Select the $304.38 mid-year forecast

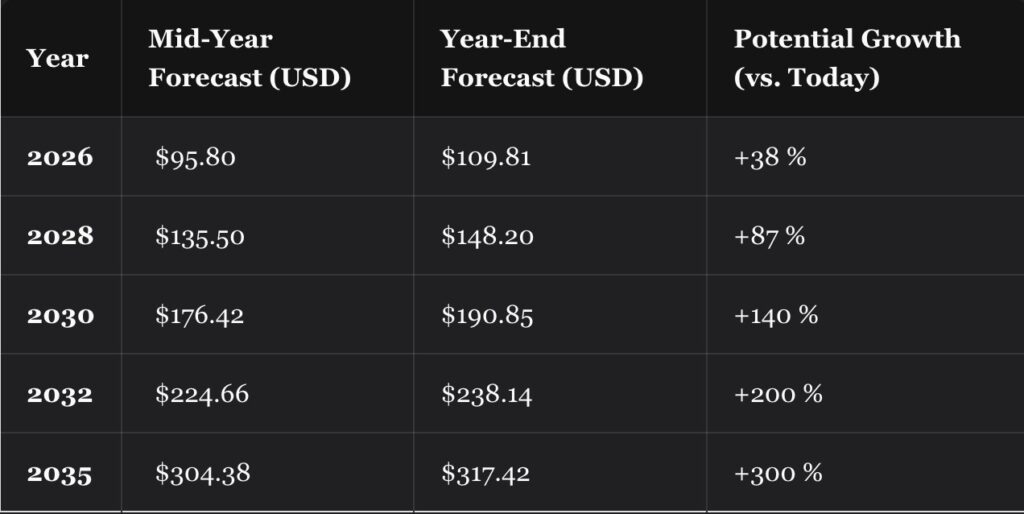pyautogui.click(x=202, y=473)
